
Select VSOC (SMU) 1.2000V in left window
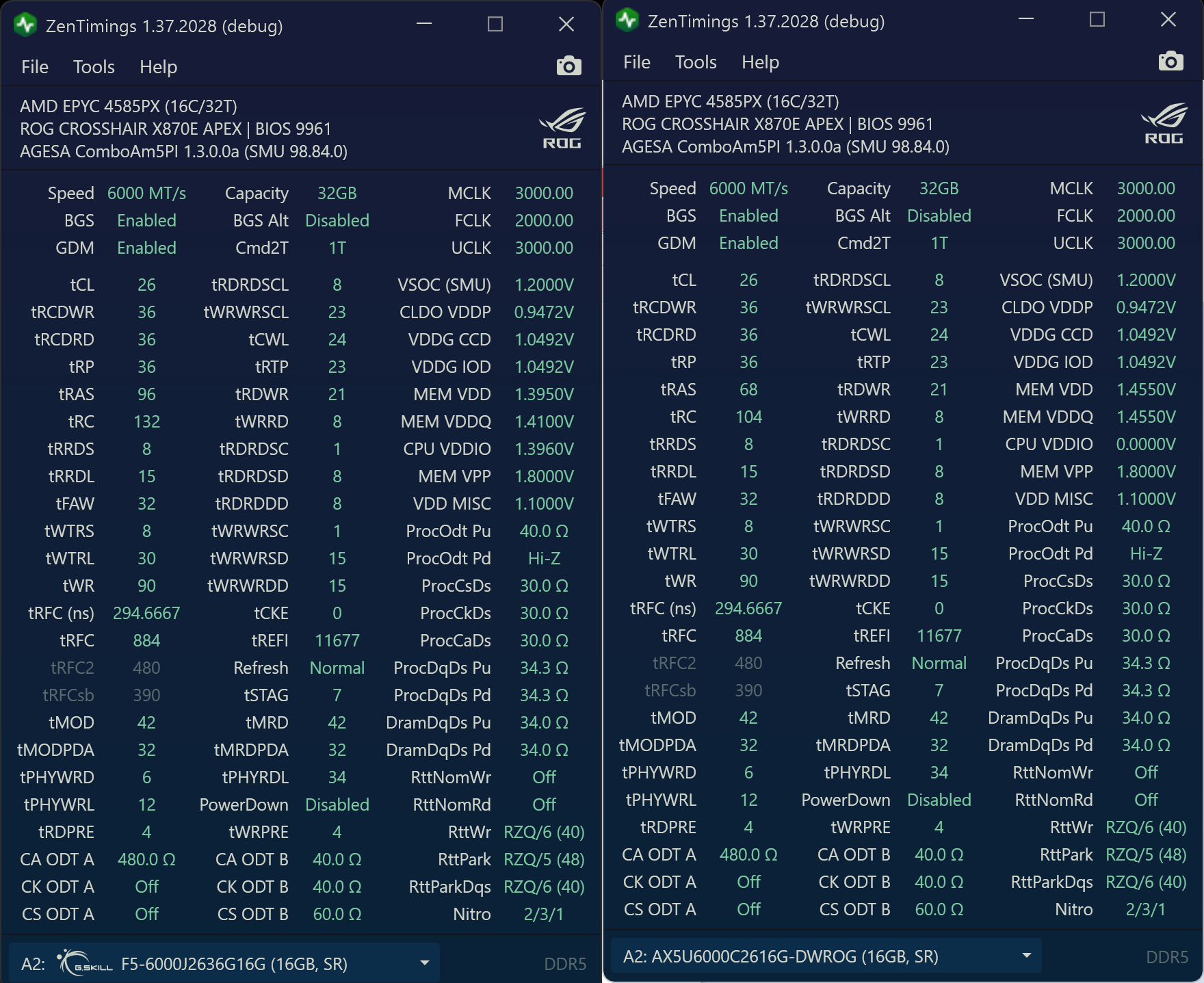point(545,285)
